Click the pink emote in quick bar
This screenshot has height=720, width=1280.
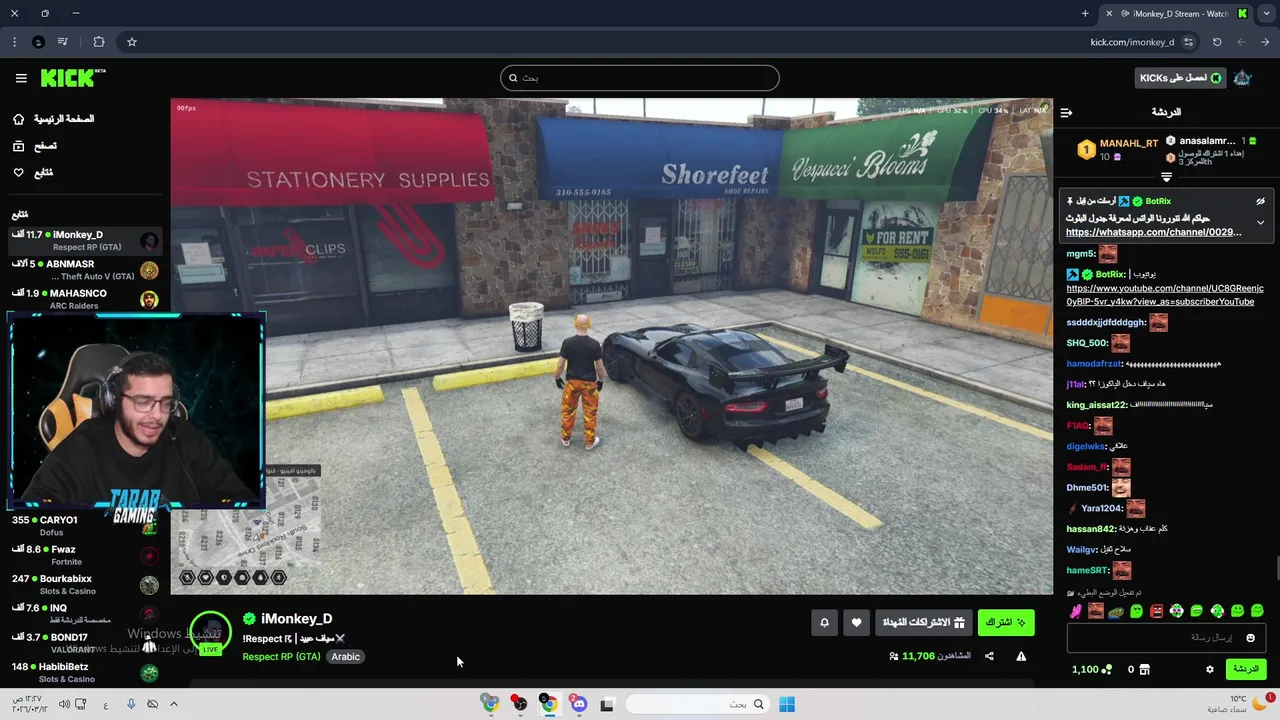click(x=1076, y=611)
